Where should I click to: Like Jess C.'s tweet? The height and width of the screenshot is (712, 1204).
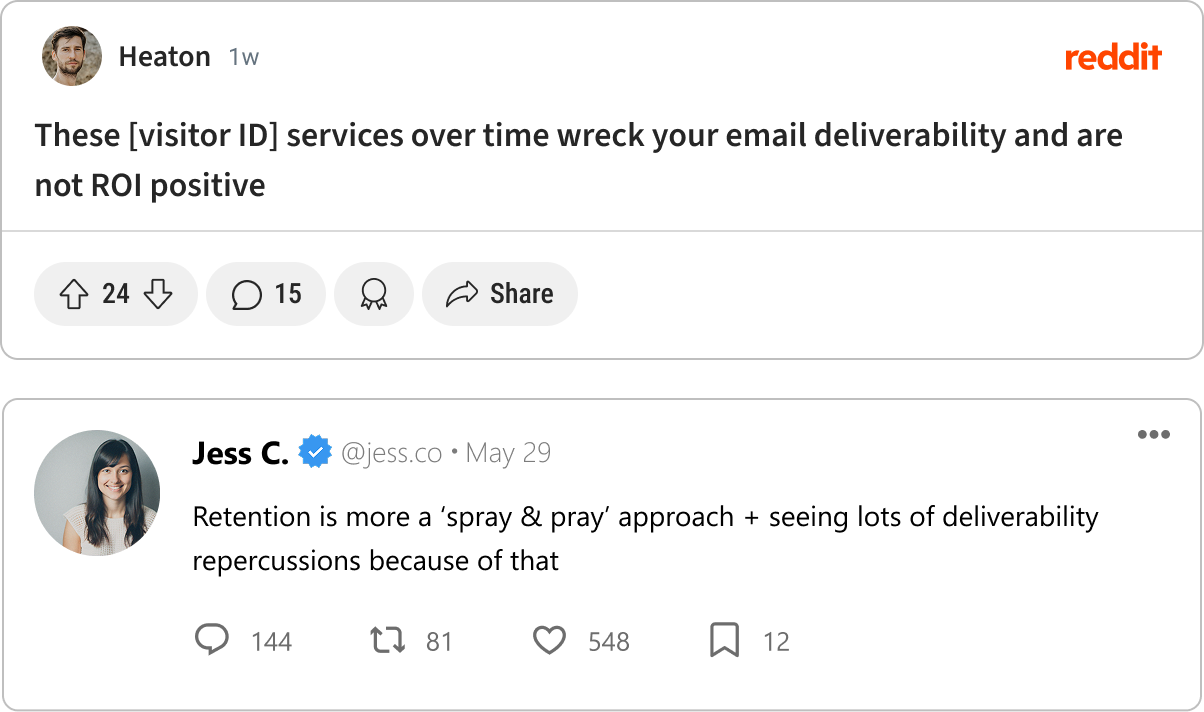[x=549, y=640]
